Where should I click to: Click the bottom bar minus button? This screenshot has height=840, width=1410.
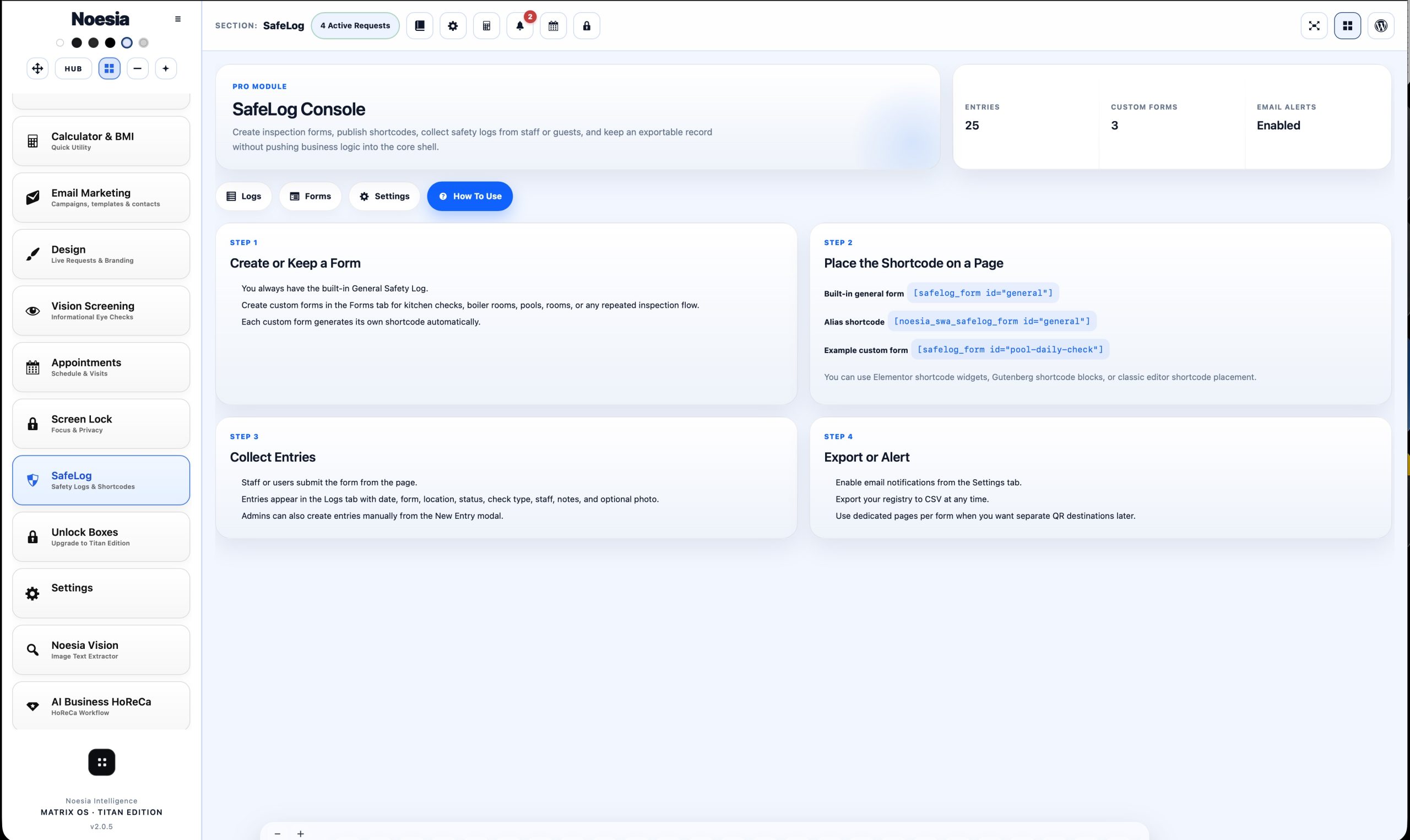(277, 834)
